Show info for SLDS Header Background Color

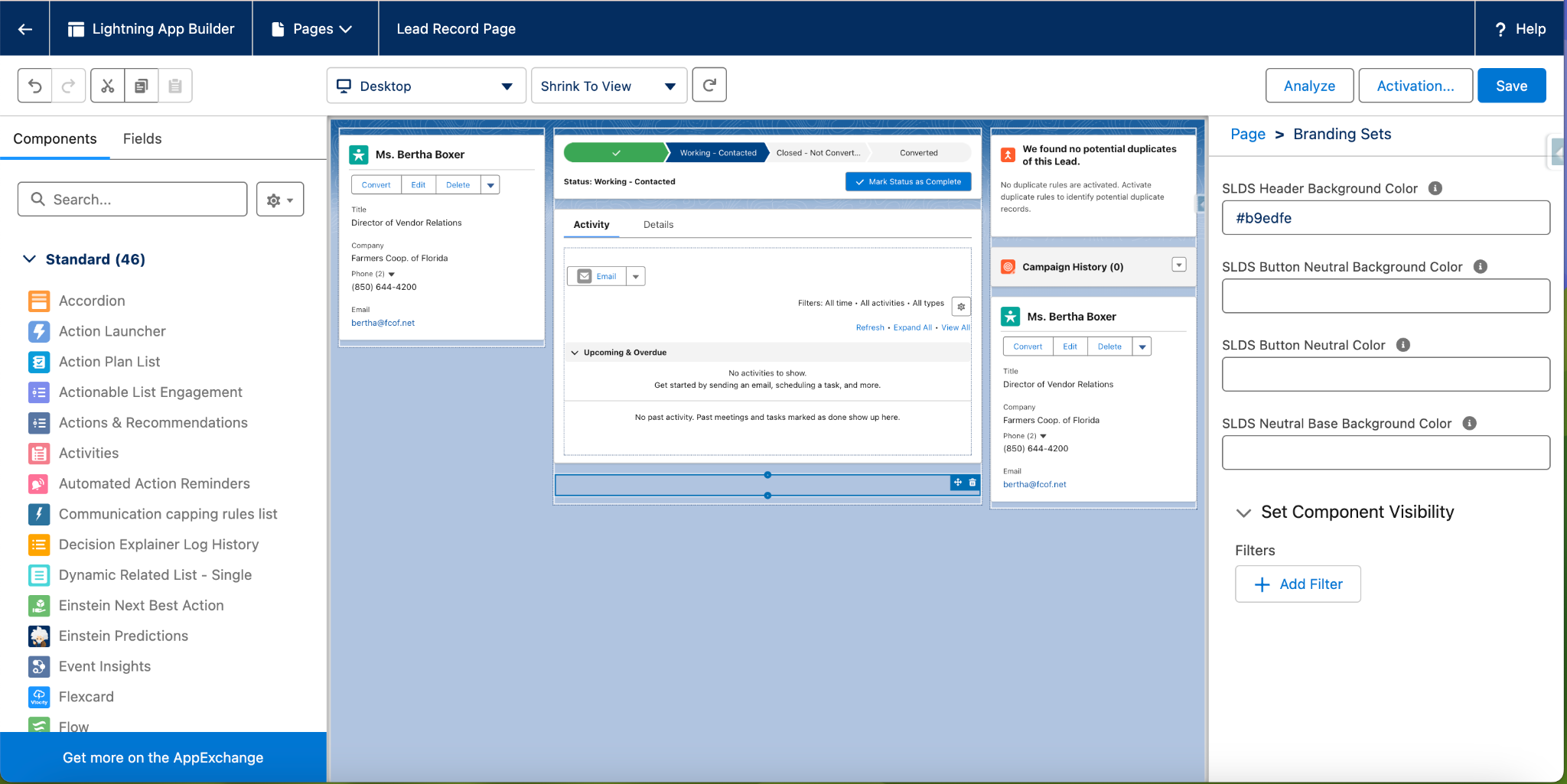[1435, 188]
